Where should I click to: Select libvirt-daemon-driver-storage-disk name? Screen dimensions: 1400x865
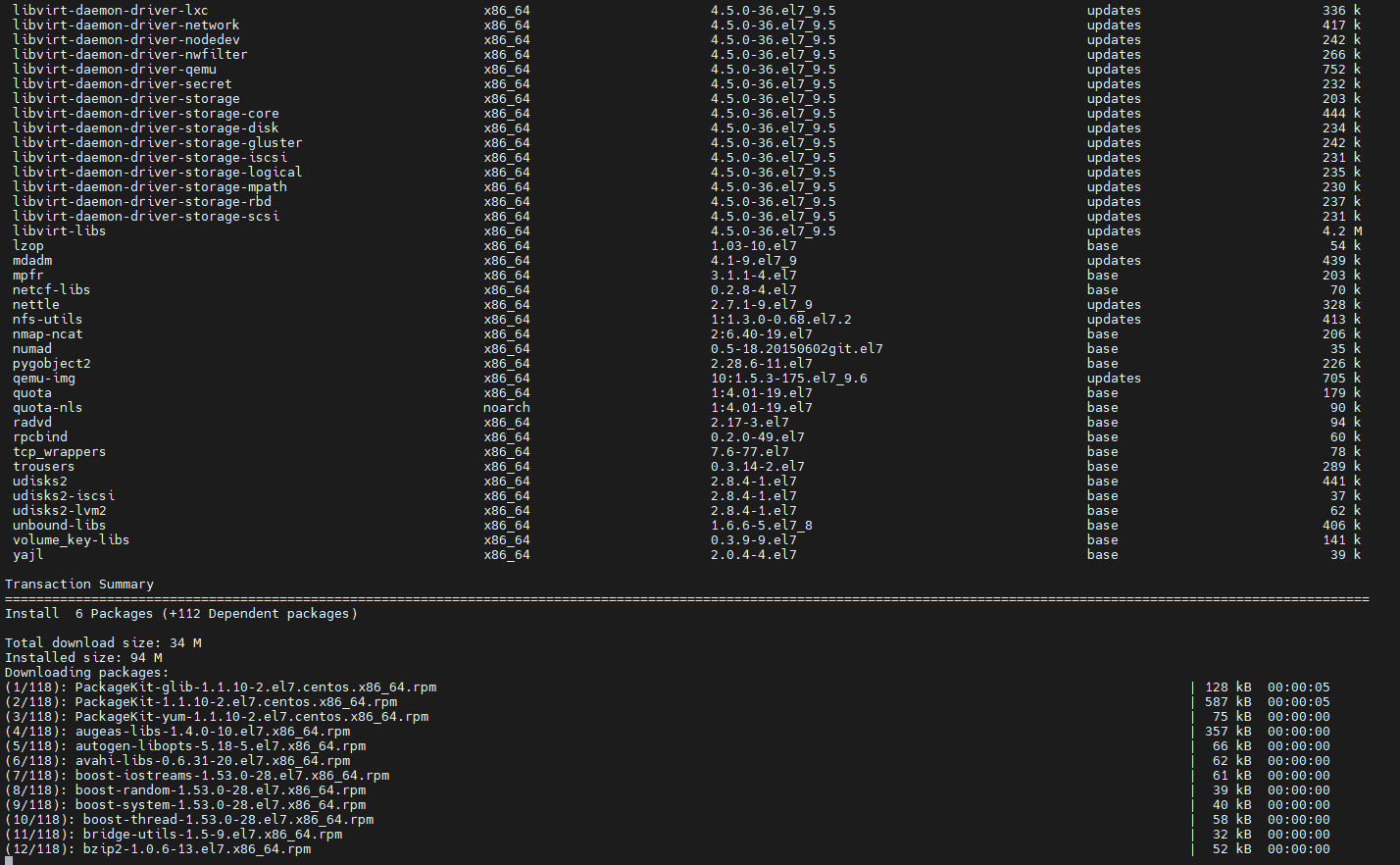145,128
